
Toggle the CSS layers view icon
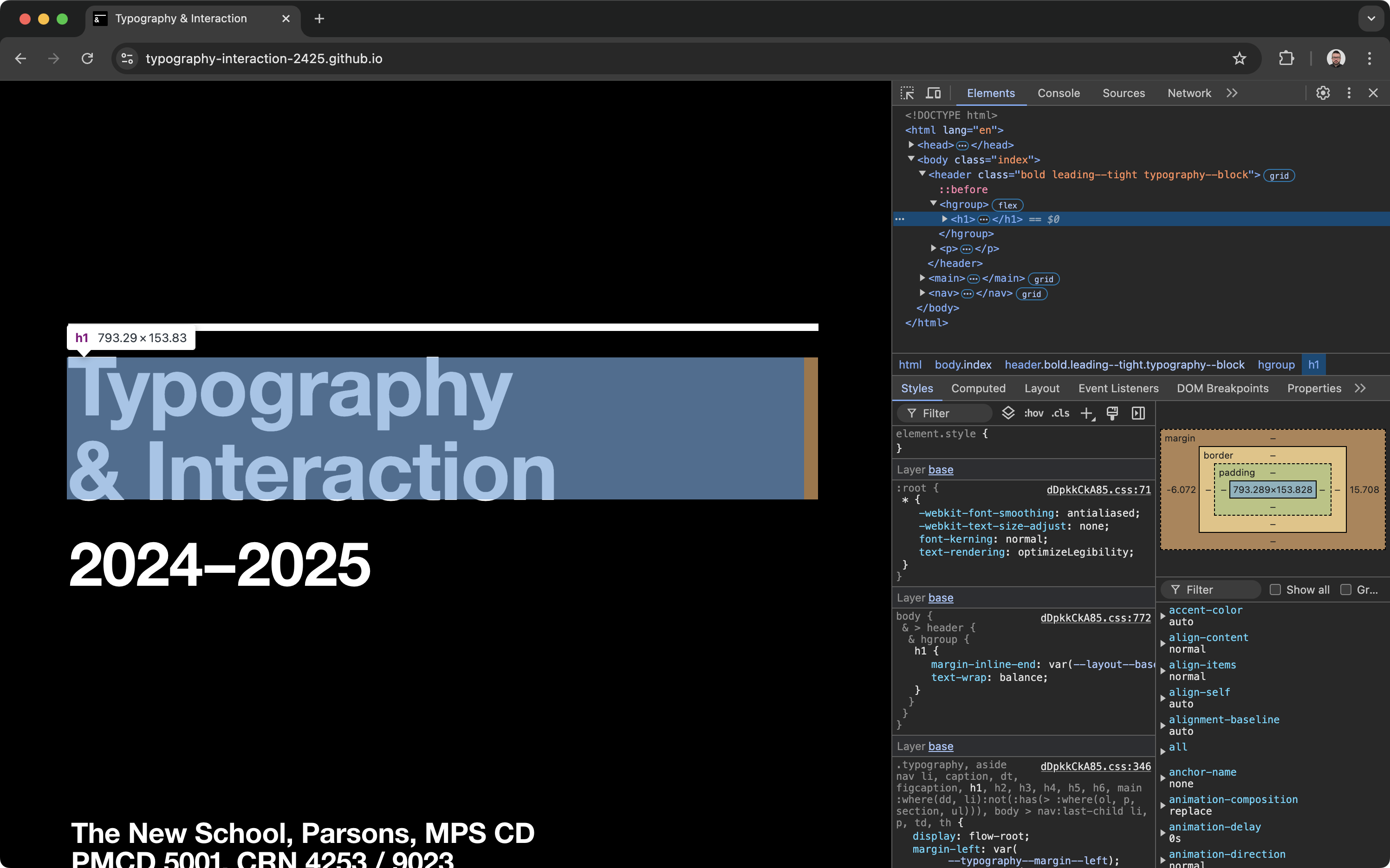coord(1008,413)
